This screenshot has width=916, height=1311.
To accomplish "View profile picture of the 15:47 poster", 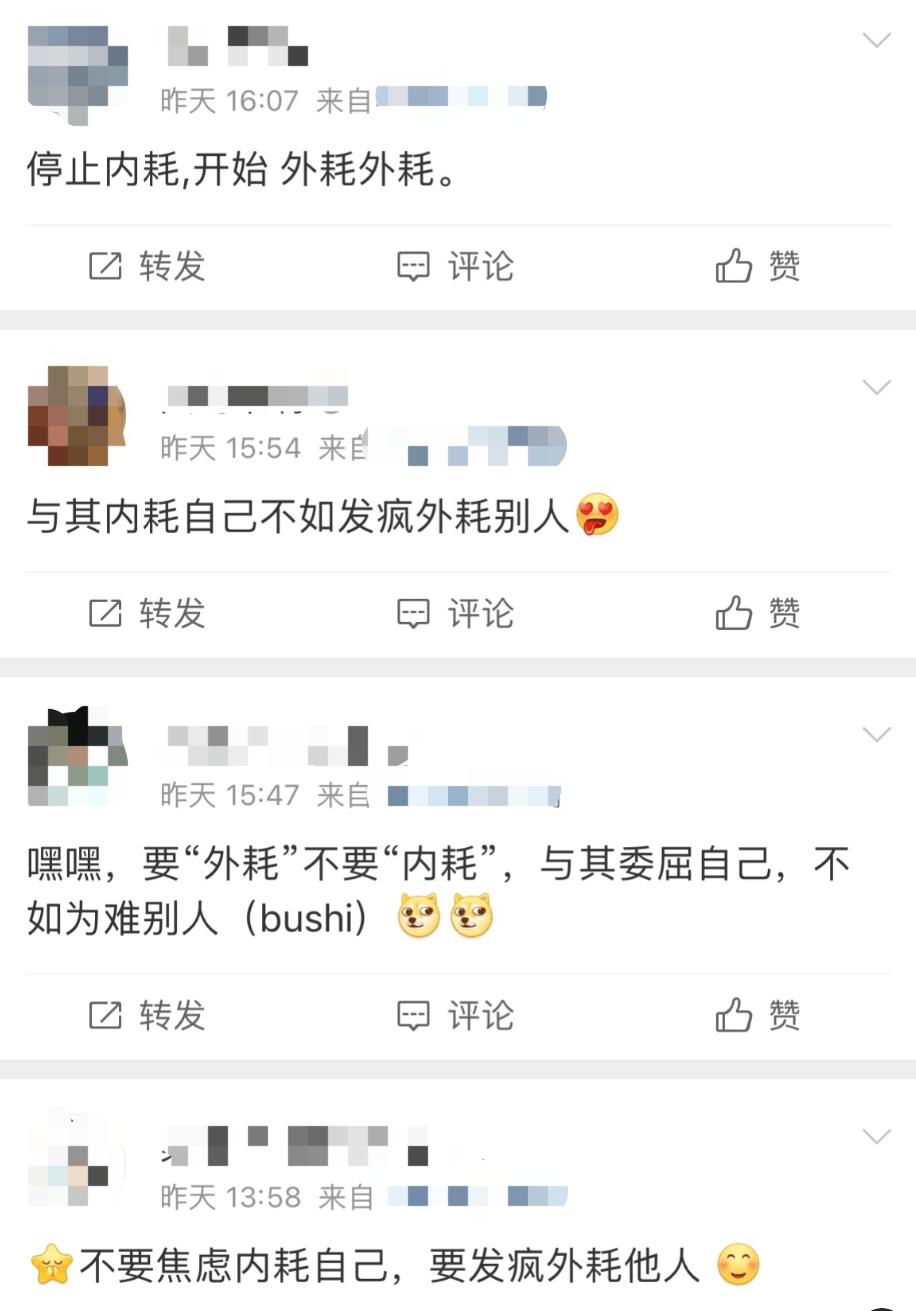I will [78, 757].
